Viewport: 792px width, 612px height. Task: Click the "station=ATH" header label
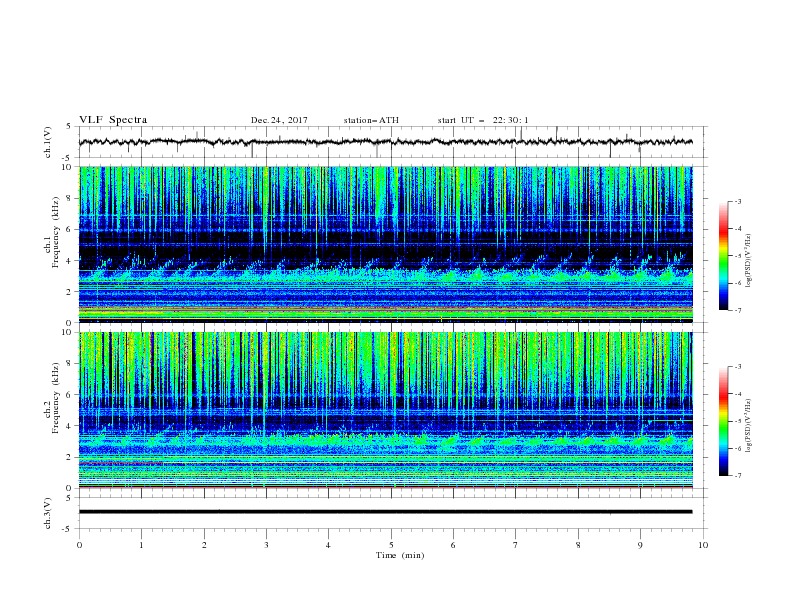371,120
